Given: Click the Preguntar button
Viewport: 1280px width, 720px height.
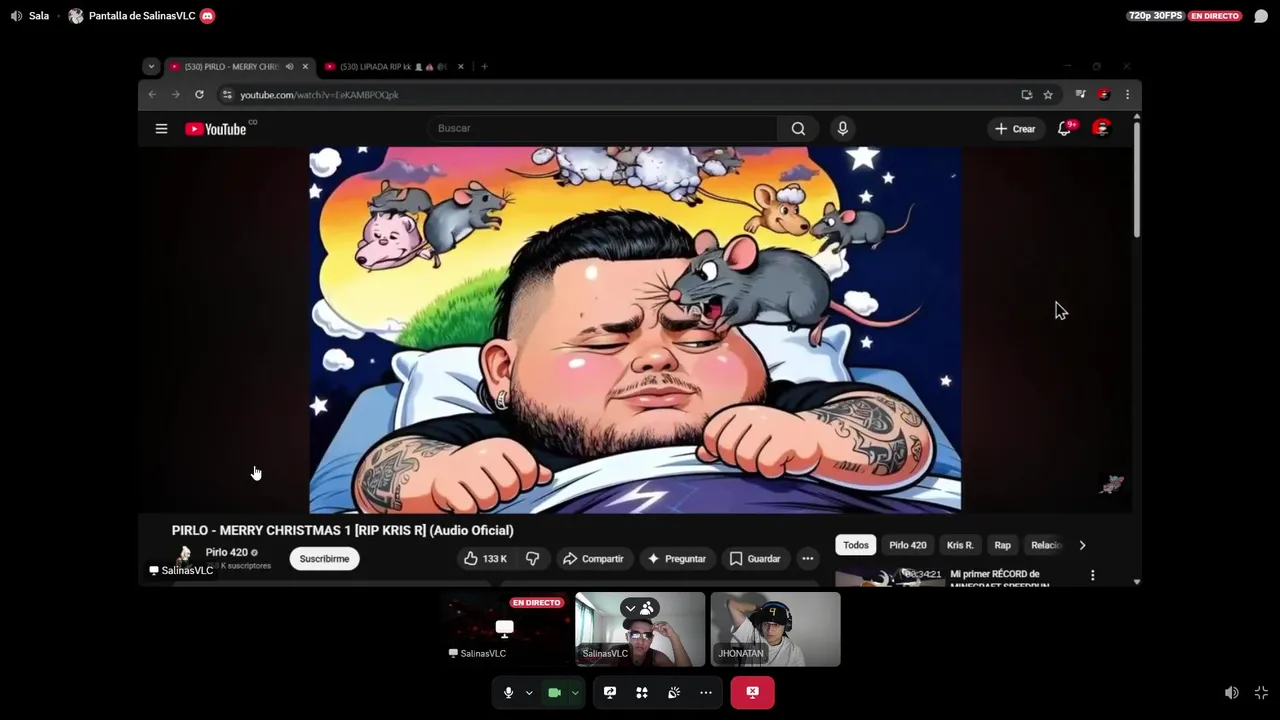Looking at the screenshot, I should pyautogui.click(x=676, y=559).
